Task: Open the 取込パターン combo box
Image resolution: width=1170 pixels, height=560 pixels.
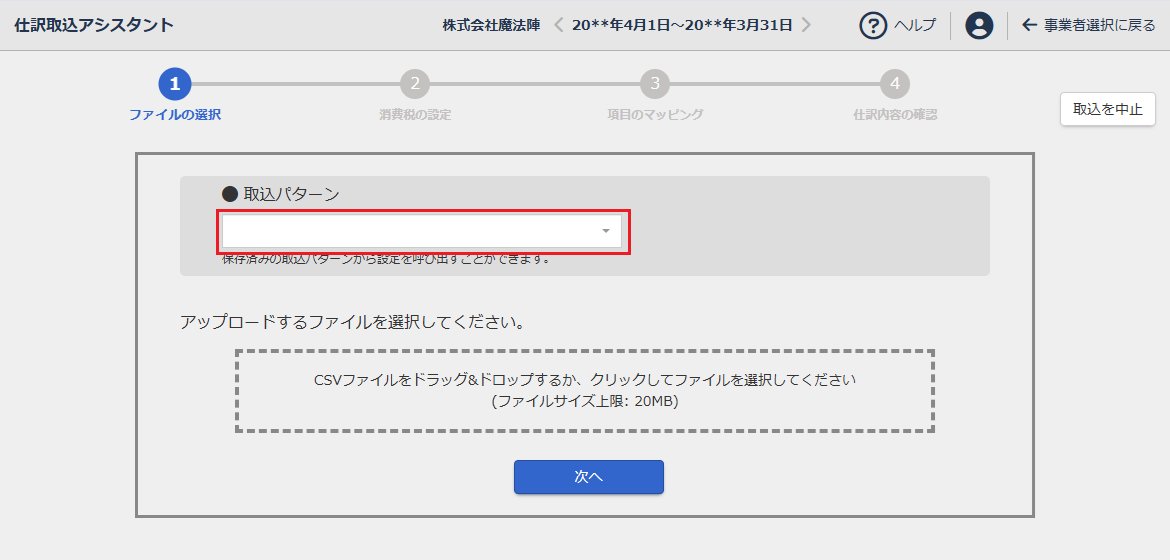Action: pos(410,232)
